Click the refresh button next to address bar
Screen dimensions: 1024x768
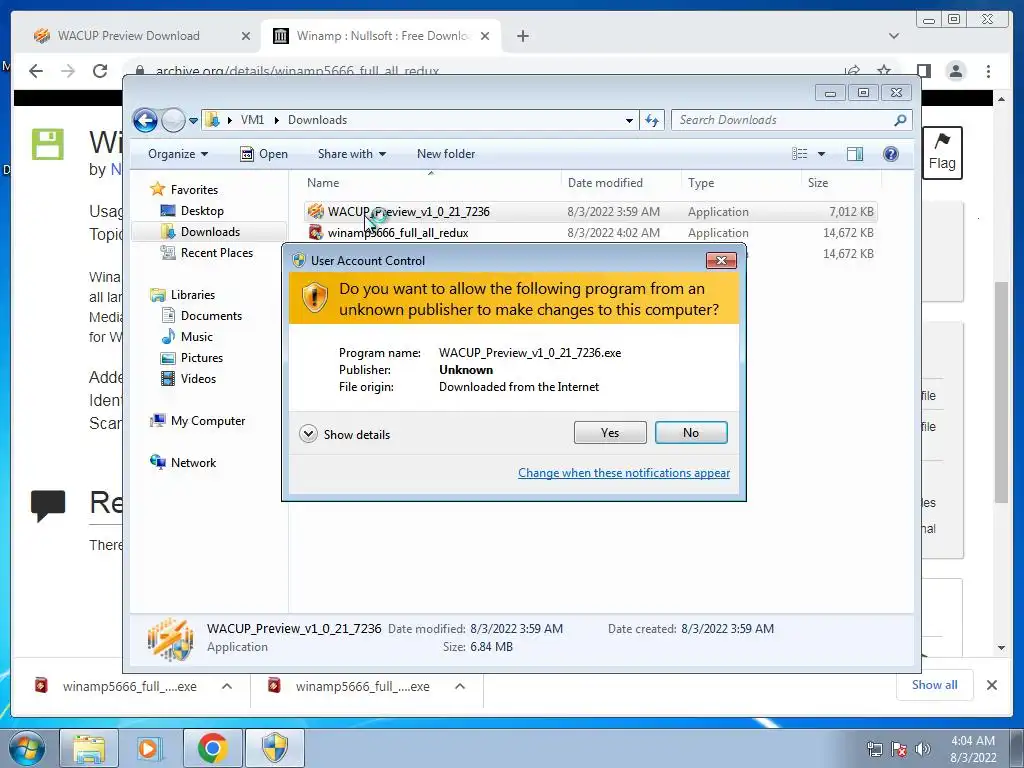tap(652, 120)
